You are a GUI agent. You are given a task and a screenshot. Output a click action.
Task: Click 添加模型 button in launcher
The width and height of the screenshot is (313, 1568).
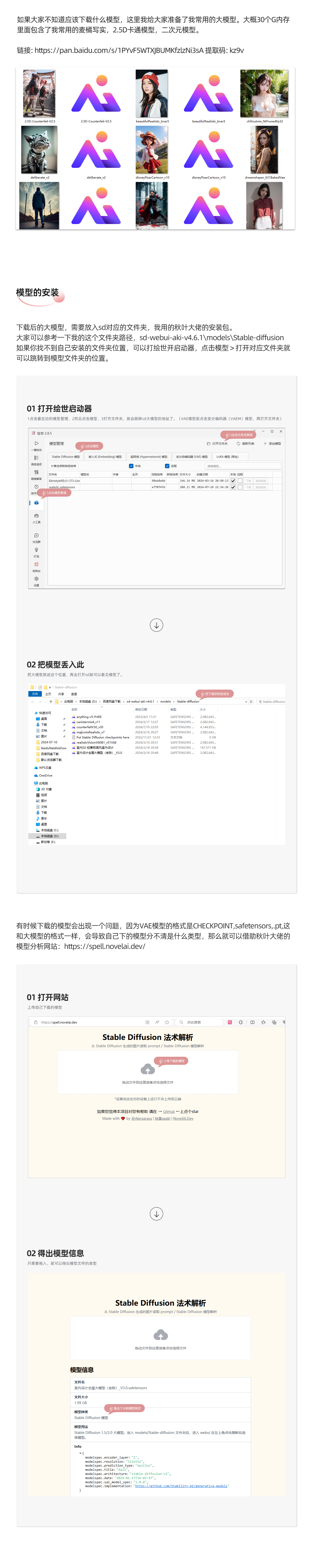click(272, 444)
